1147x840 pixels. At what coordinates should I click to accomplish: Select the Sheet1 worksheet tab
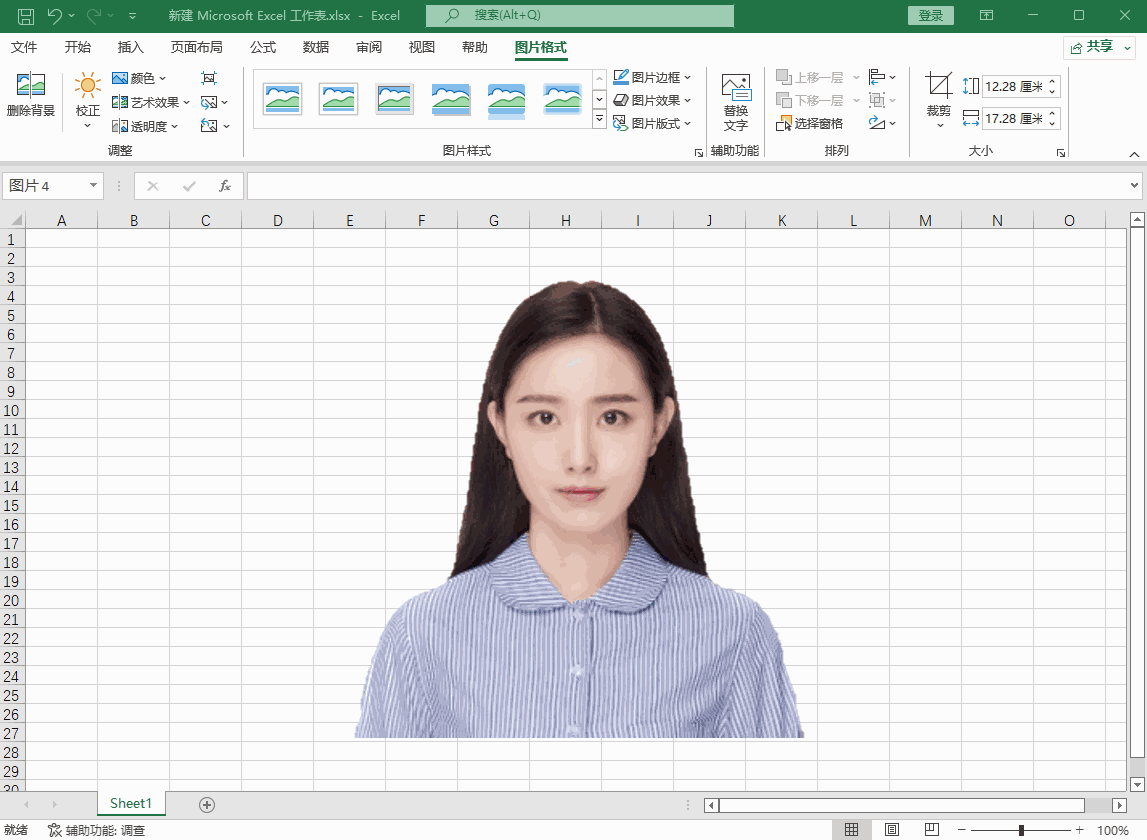click(131, 803)
